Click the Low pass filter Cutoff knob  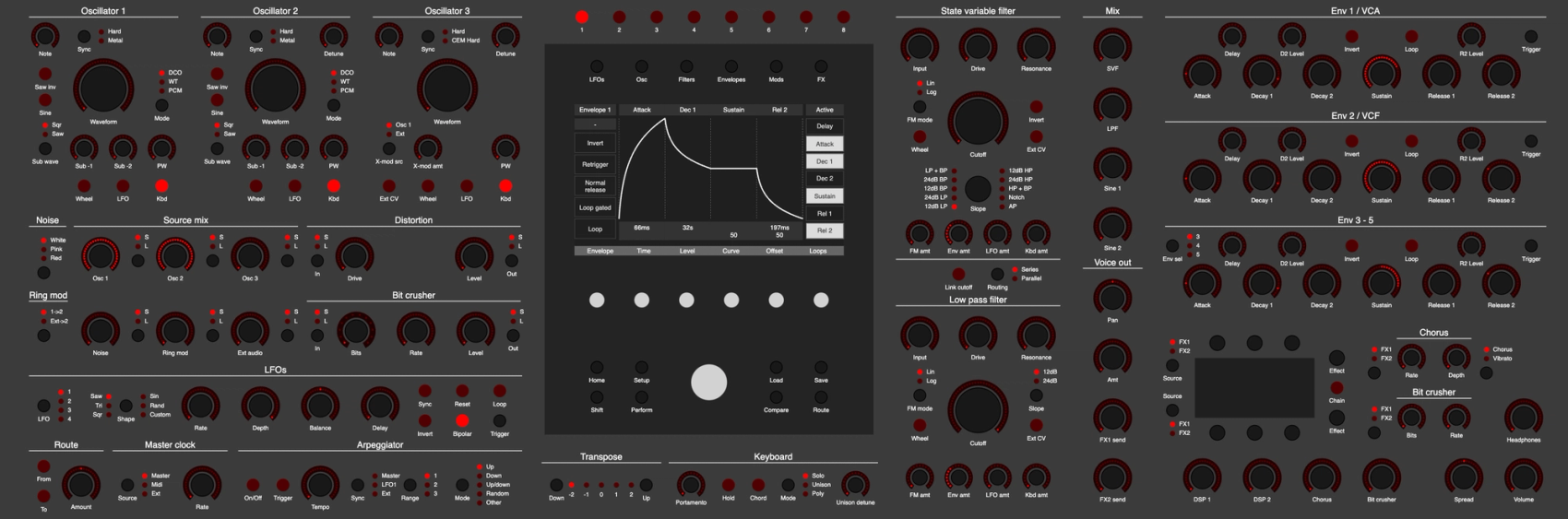click(x=978, y=409)
